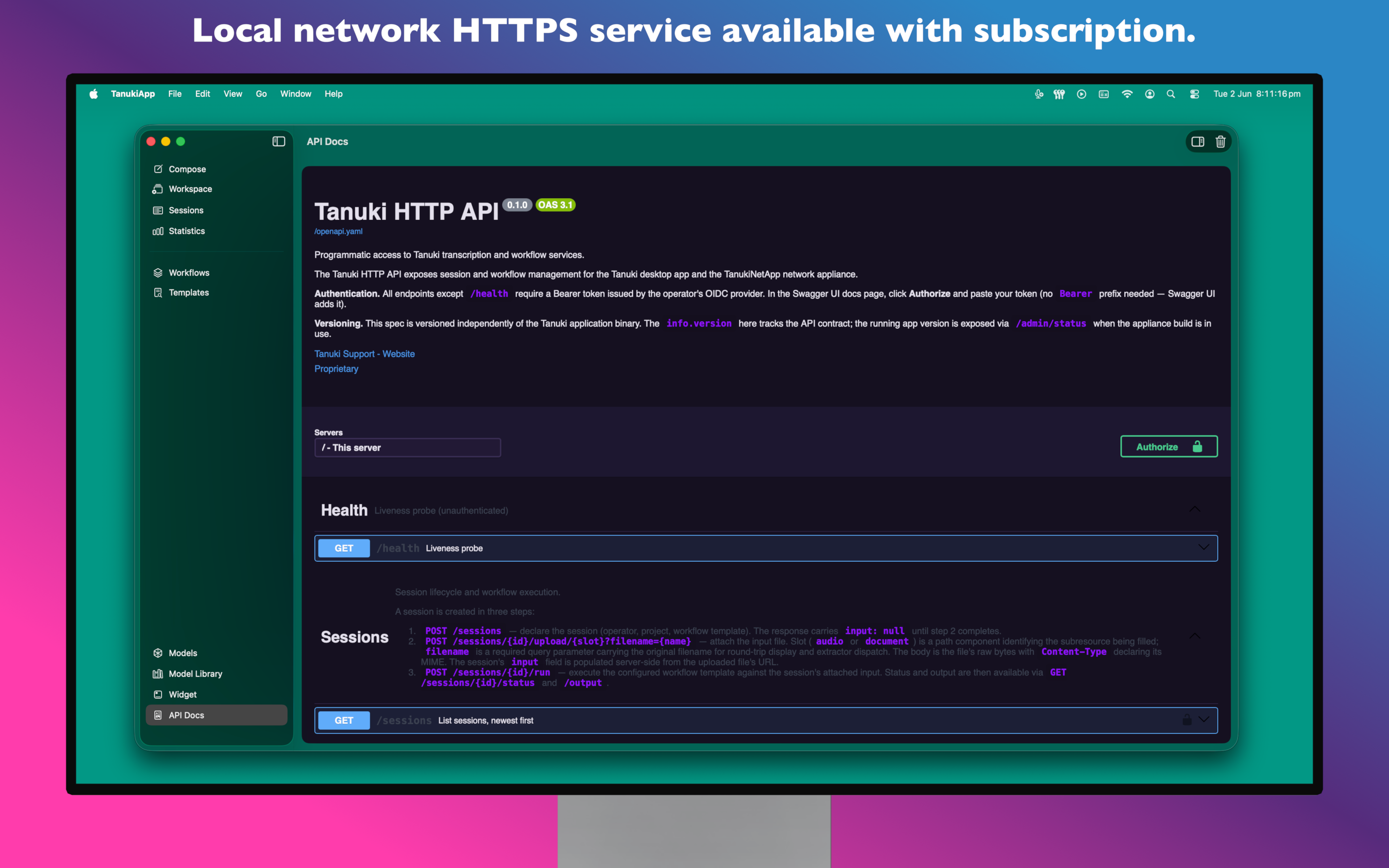The width and height of the screenshot is (1389, 868).
Task: Open the /openapi.yaml link
Action: [x=338, y=231]
